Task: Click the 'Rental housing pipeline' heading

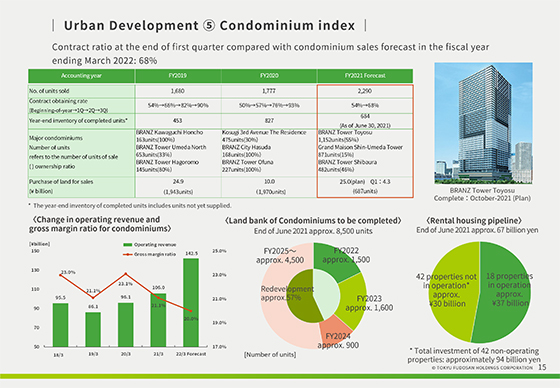Action: click(474, 221)
